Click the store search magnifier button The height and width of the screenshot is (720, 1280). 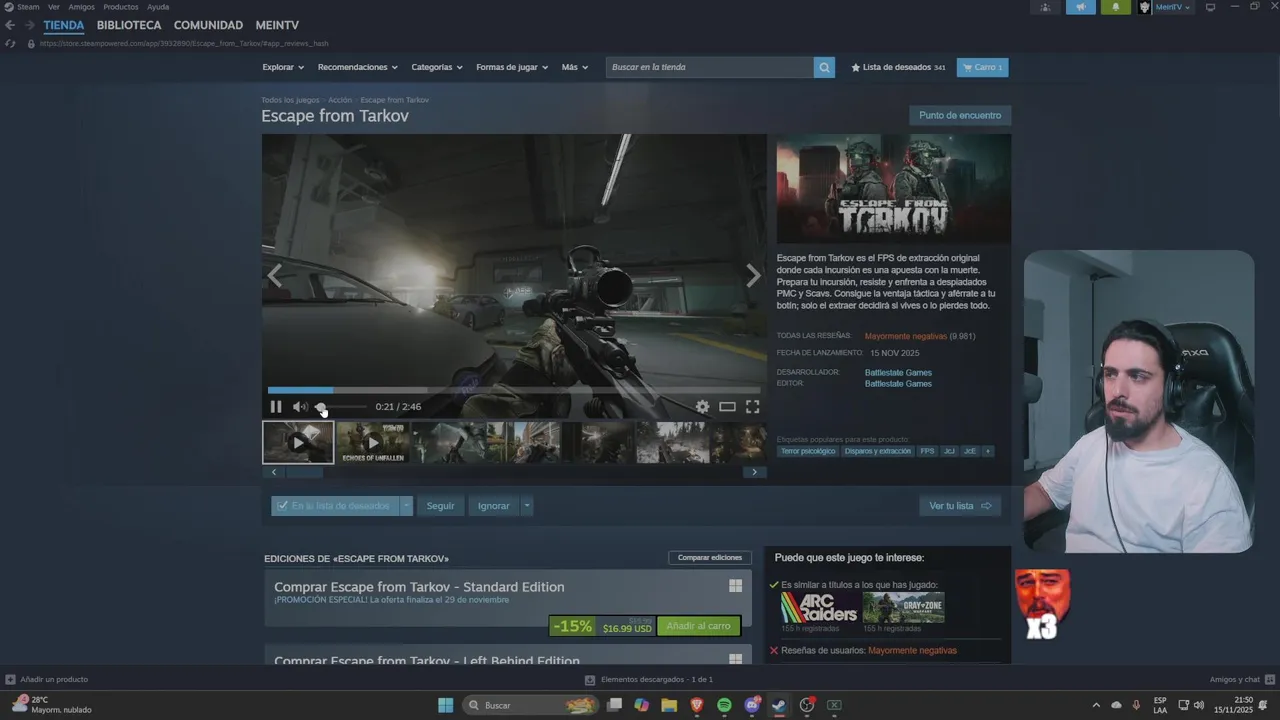click(x=824, y=67)
